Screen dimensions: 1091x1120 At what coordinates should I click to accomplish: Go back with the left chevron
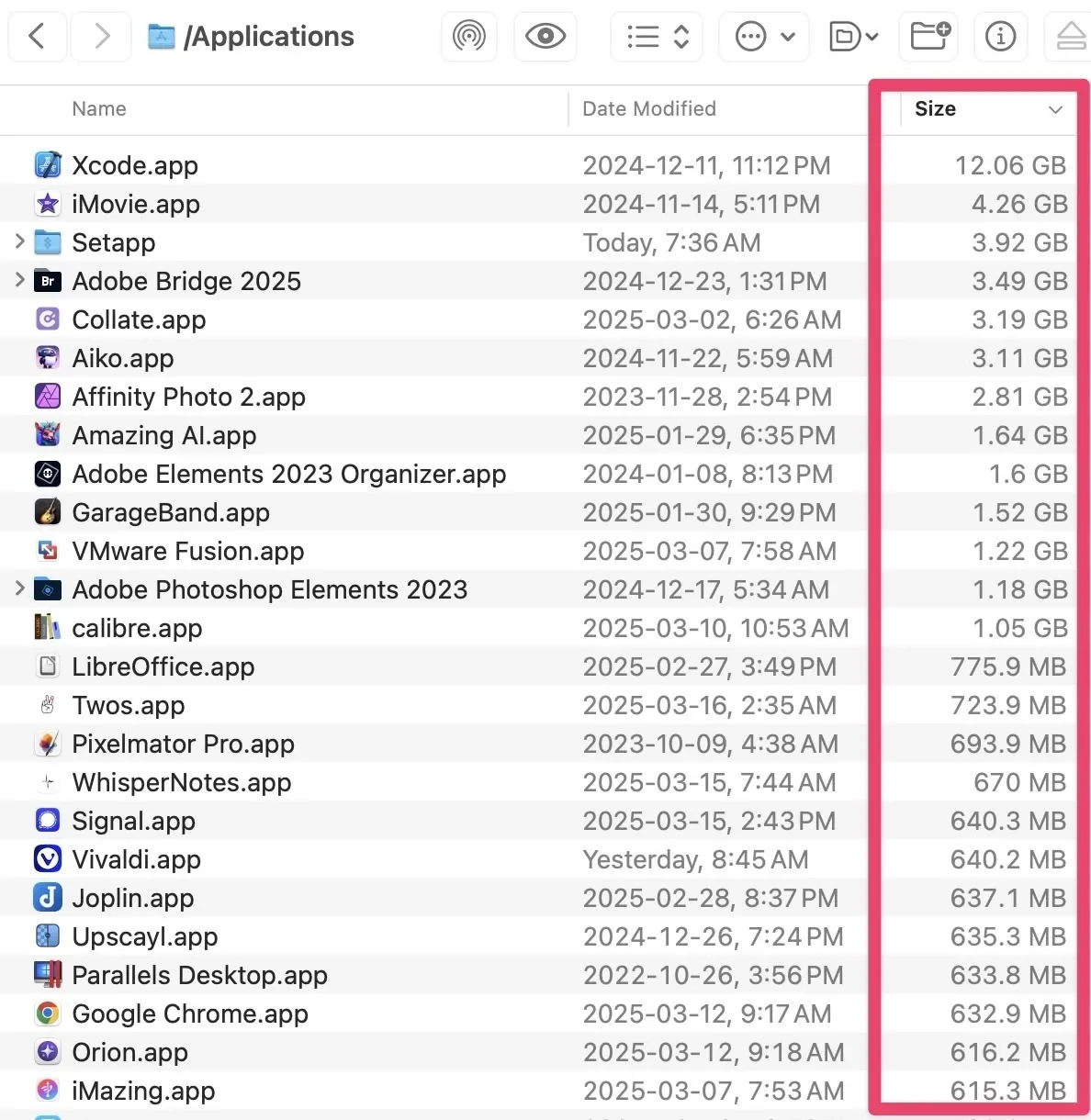click(x=38, y=37)
